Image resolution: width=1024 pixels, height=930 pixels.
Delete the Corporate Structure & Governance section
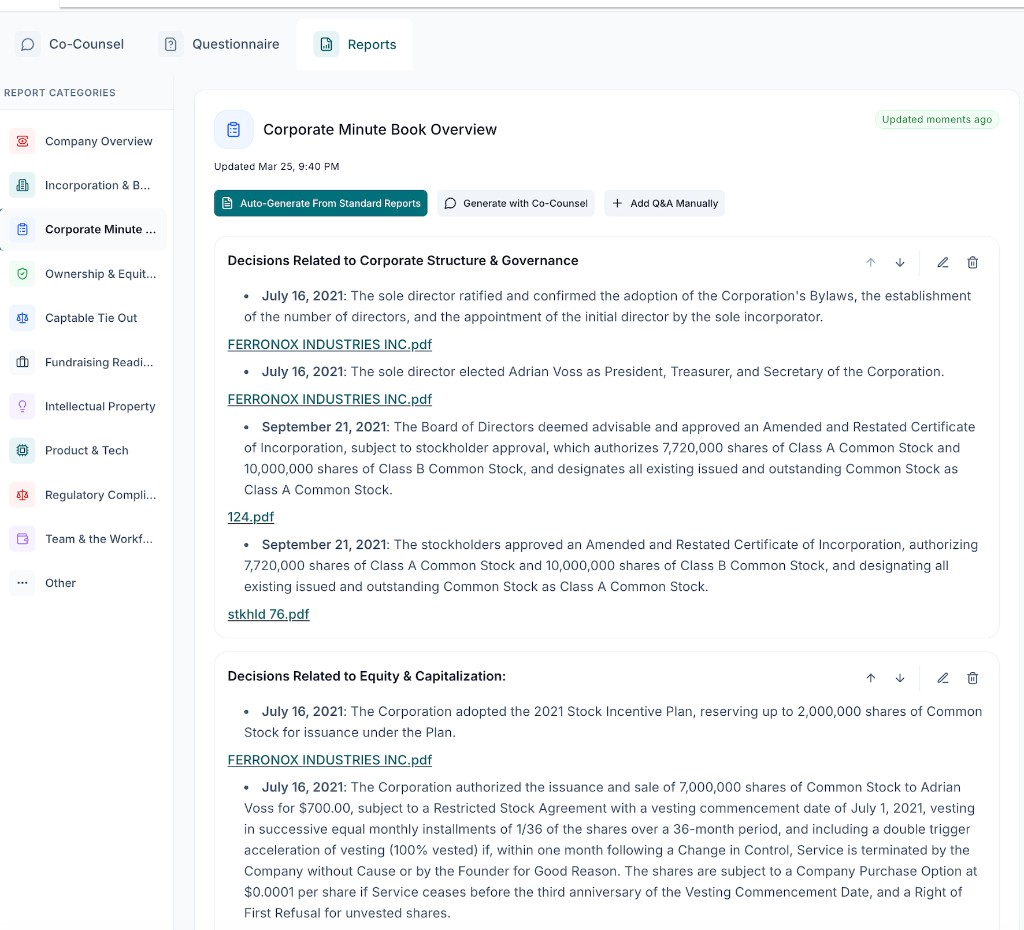click(972, 262)
